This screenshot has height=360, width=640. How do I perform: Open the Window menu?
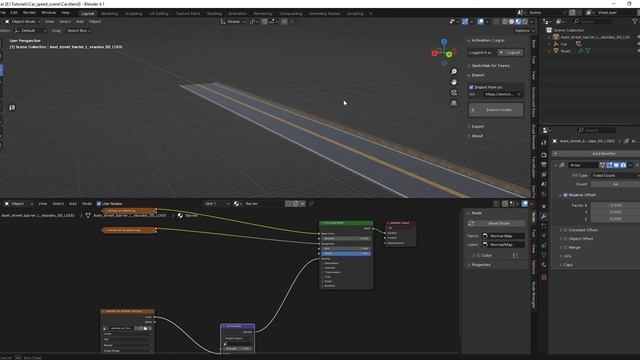point(49,13)
